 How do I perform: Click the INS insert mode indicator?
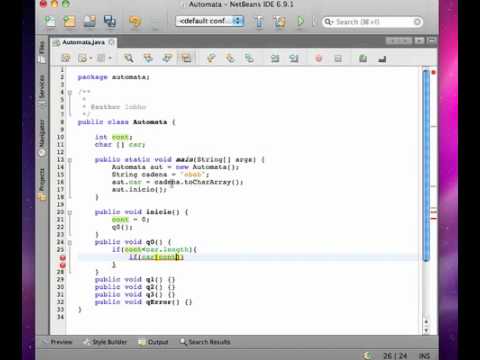tap(424, 355)
